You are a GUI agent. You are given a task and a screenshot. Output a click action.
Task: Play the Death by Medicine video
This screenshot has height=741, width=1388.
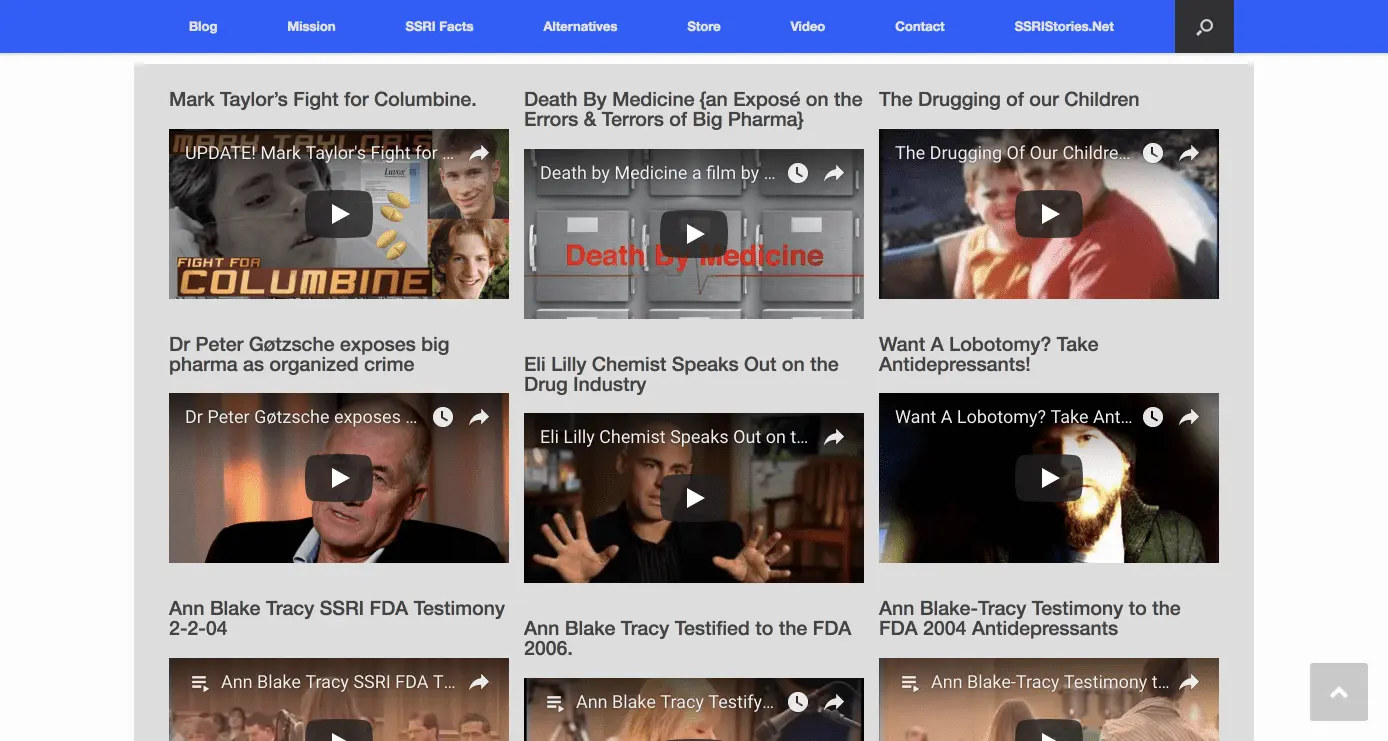point(694,233)
